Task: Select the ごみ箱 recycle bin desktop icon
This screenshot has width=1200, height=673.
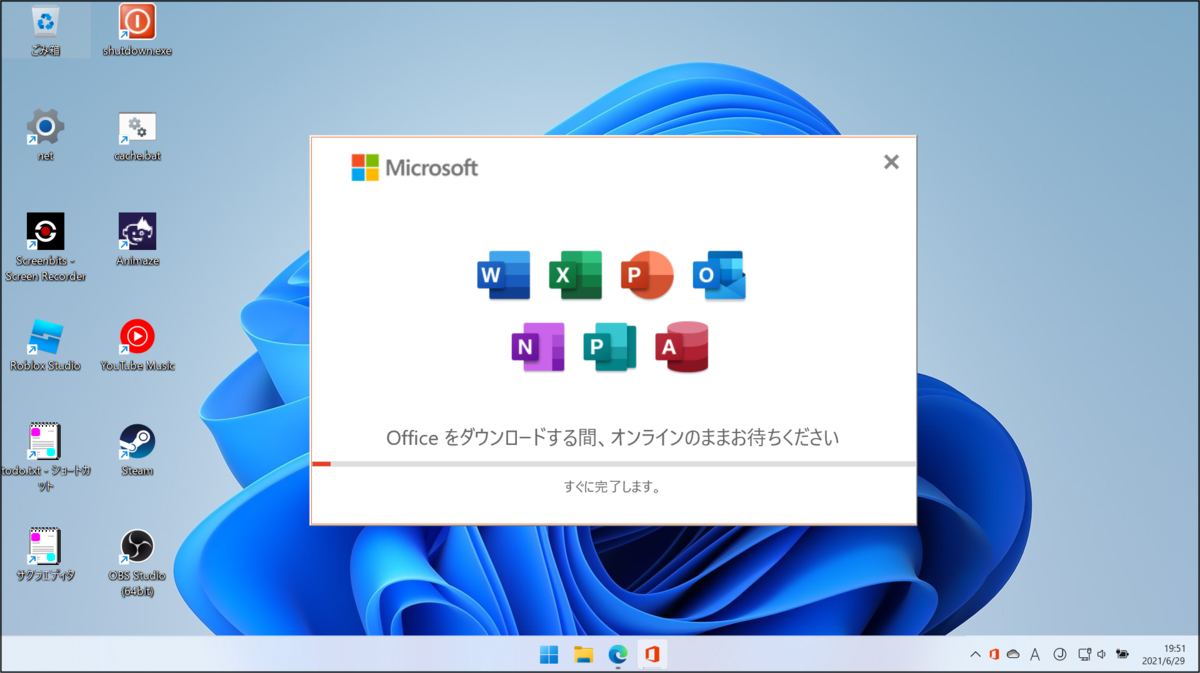Action: pos(45,30)
